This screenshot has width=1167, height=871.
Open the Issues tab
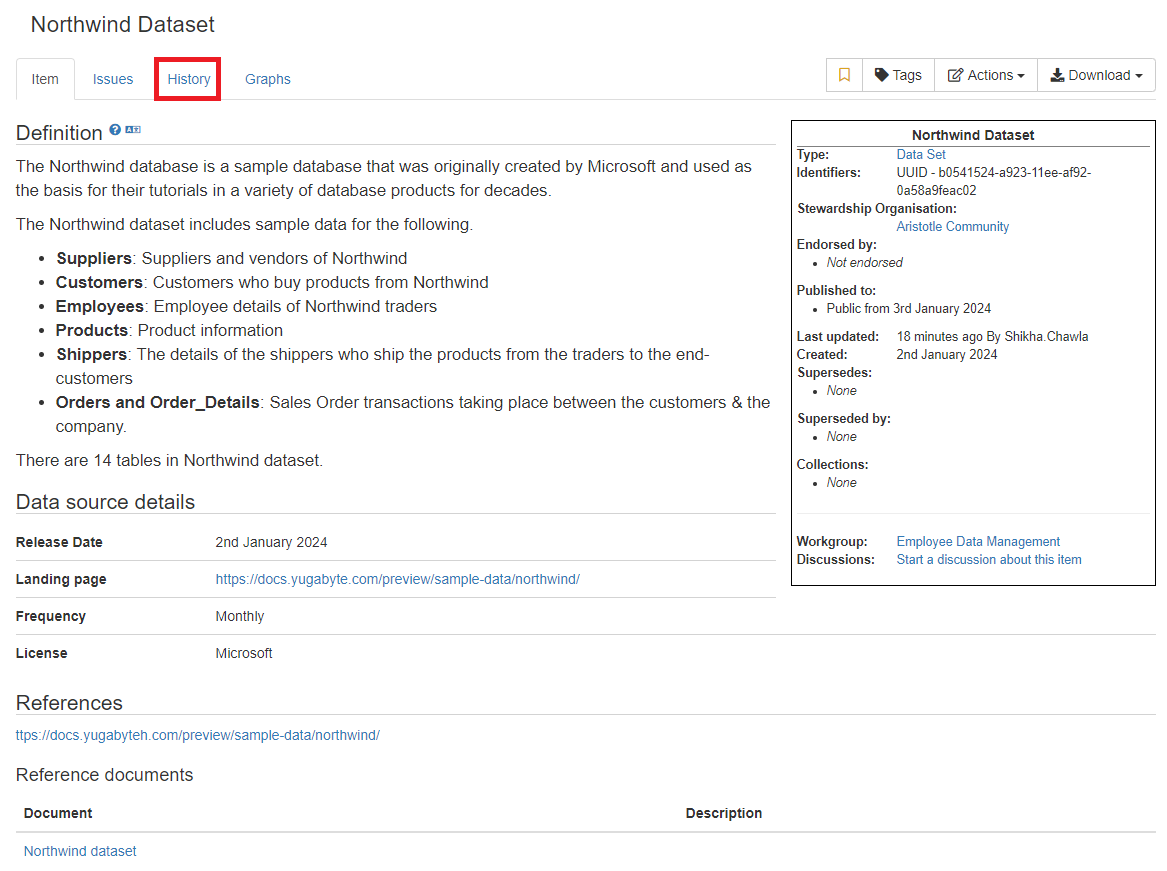tap(113, 79)
